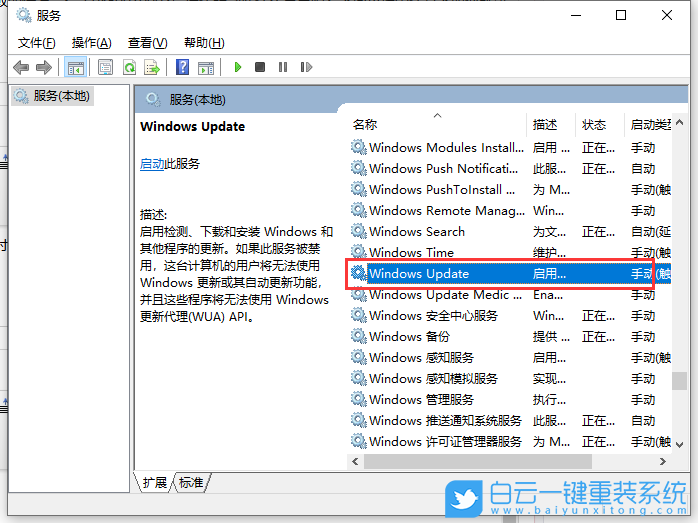The width and height of the screenshot is (698, 523).
Task: Select the Windows Search service row
Action: point(510,231)
